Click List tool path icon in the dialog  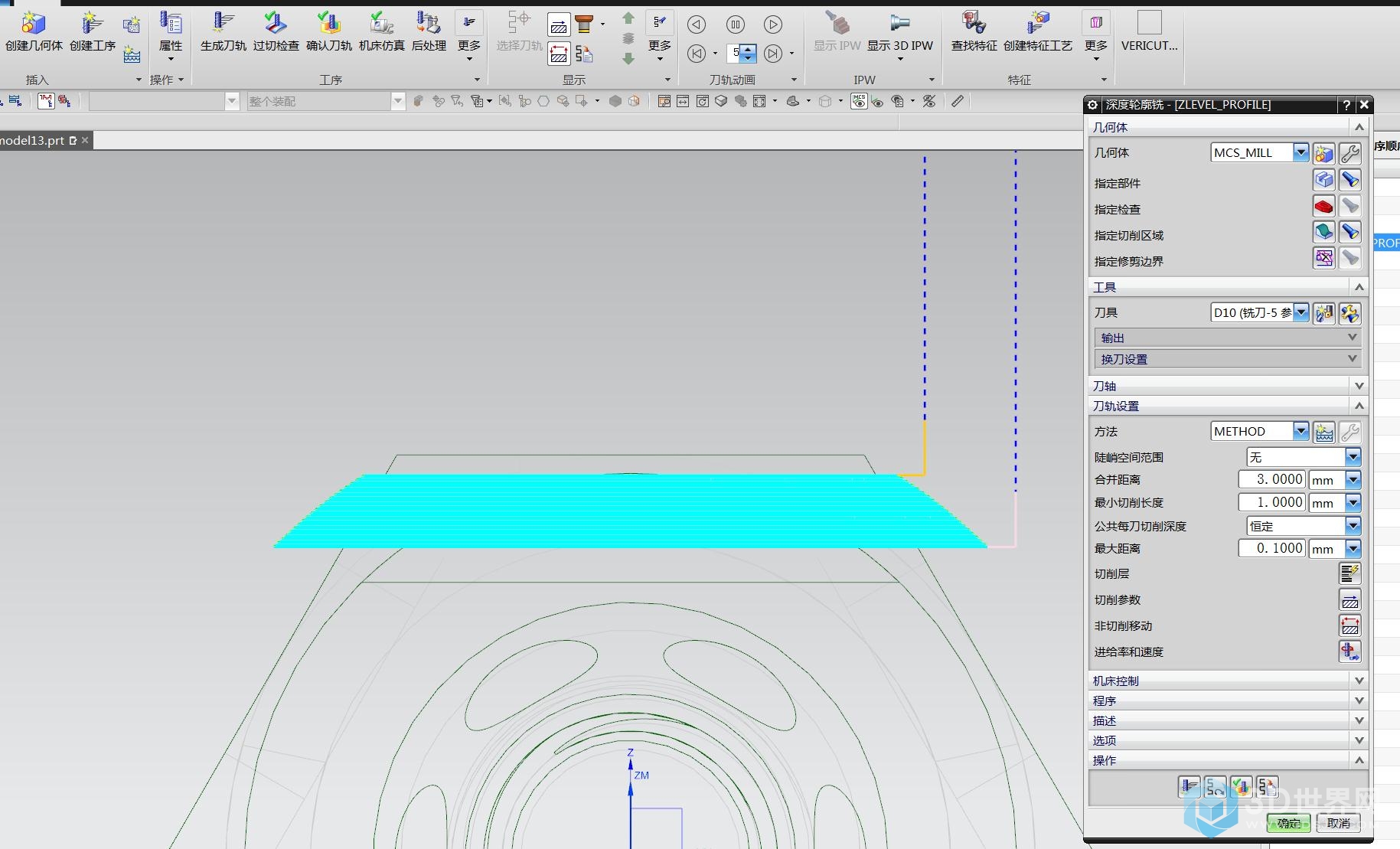tap(1268, 787)
